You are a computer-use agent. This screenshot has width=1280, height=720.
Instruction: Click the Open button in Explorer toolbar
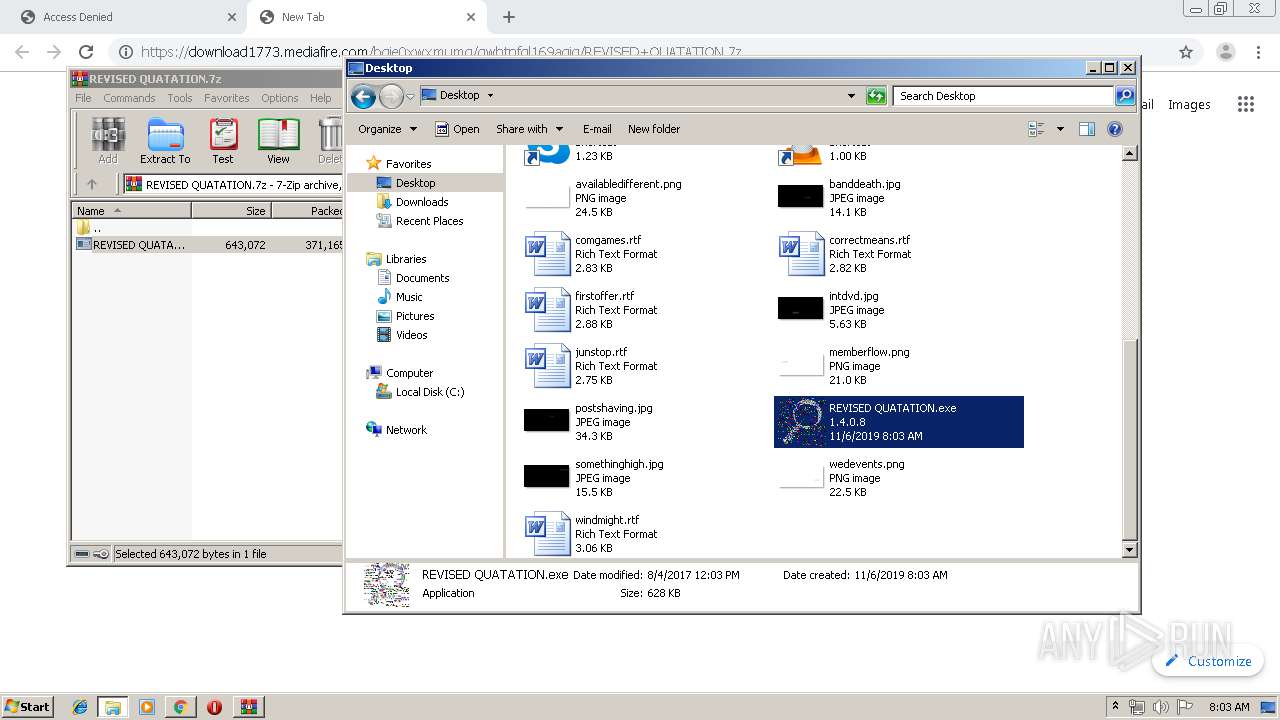pos(457,129)
